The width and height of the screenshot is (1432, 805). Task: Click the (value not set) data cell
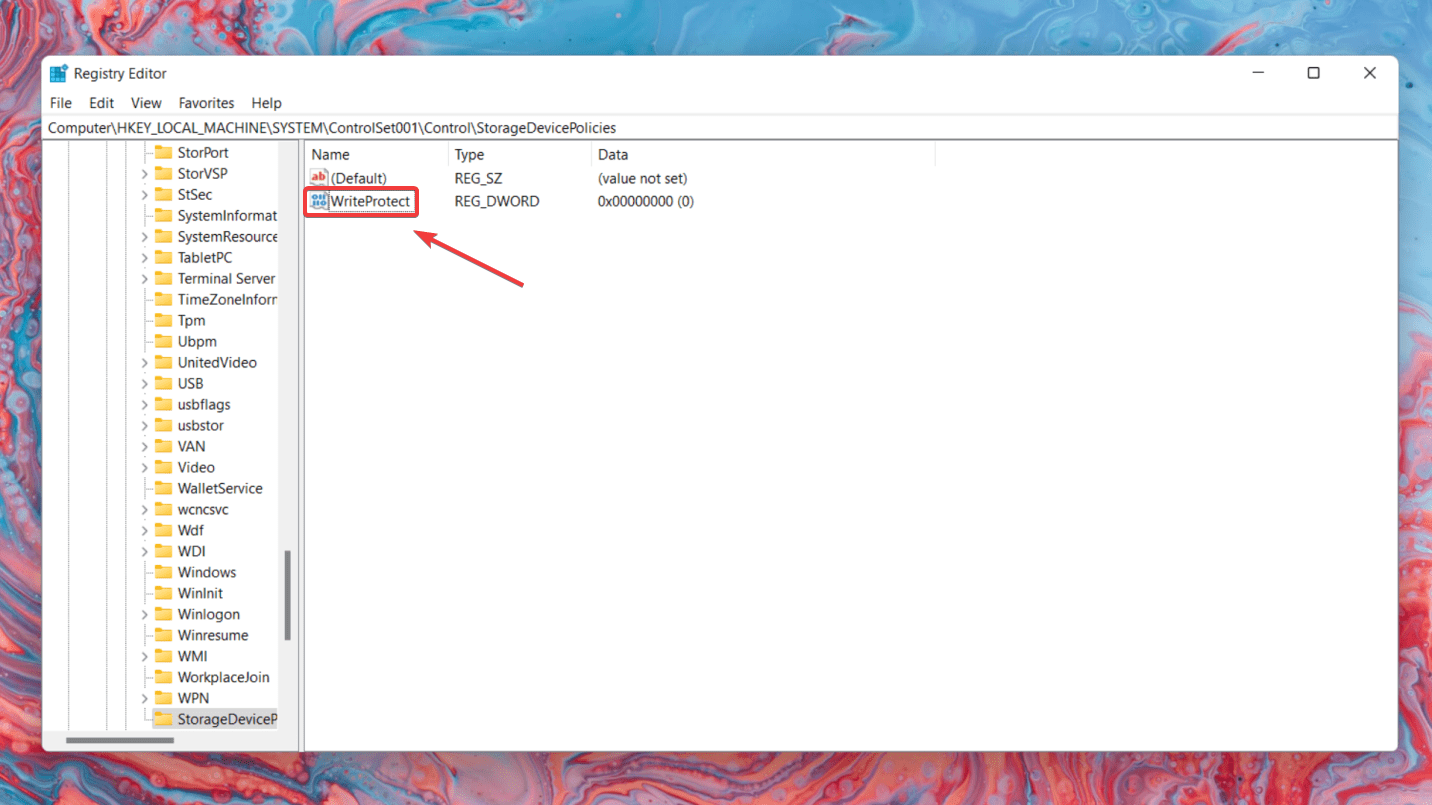pyautogui.click(x=642, y=178)
